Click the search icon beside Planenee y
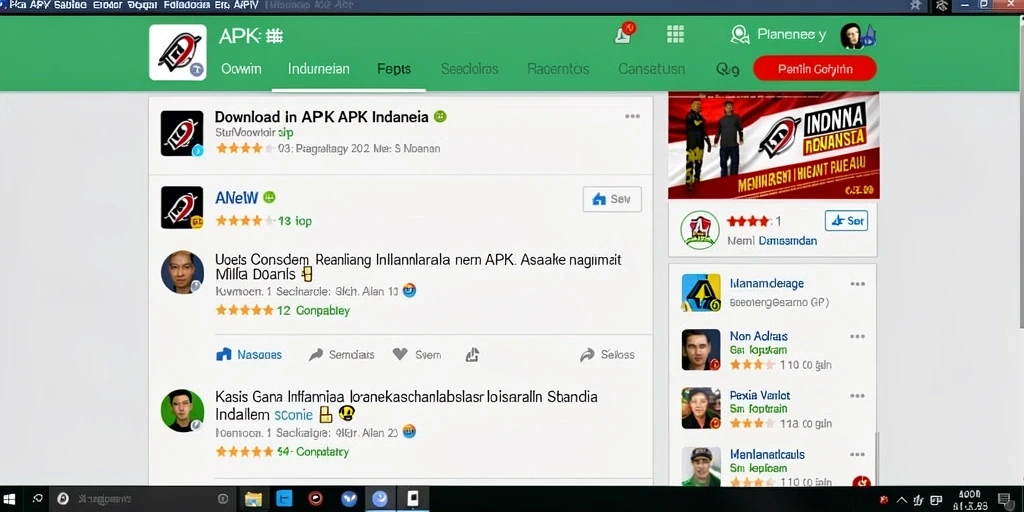Image resolution: width=1024 pixels, height=512 pixels. click(739, 34)
